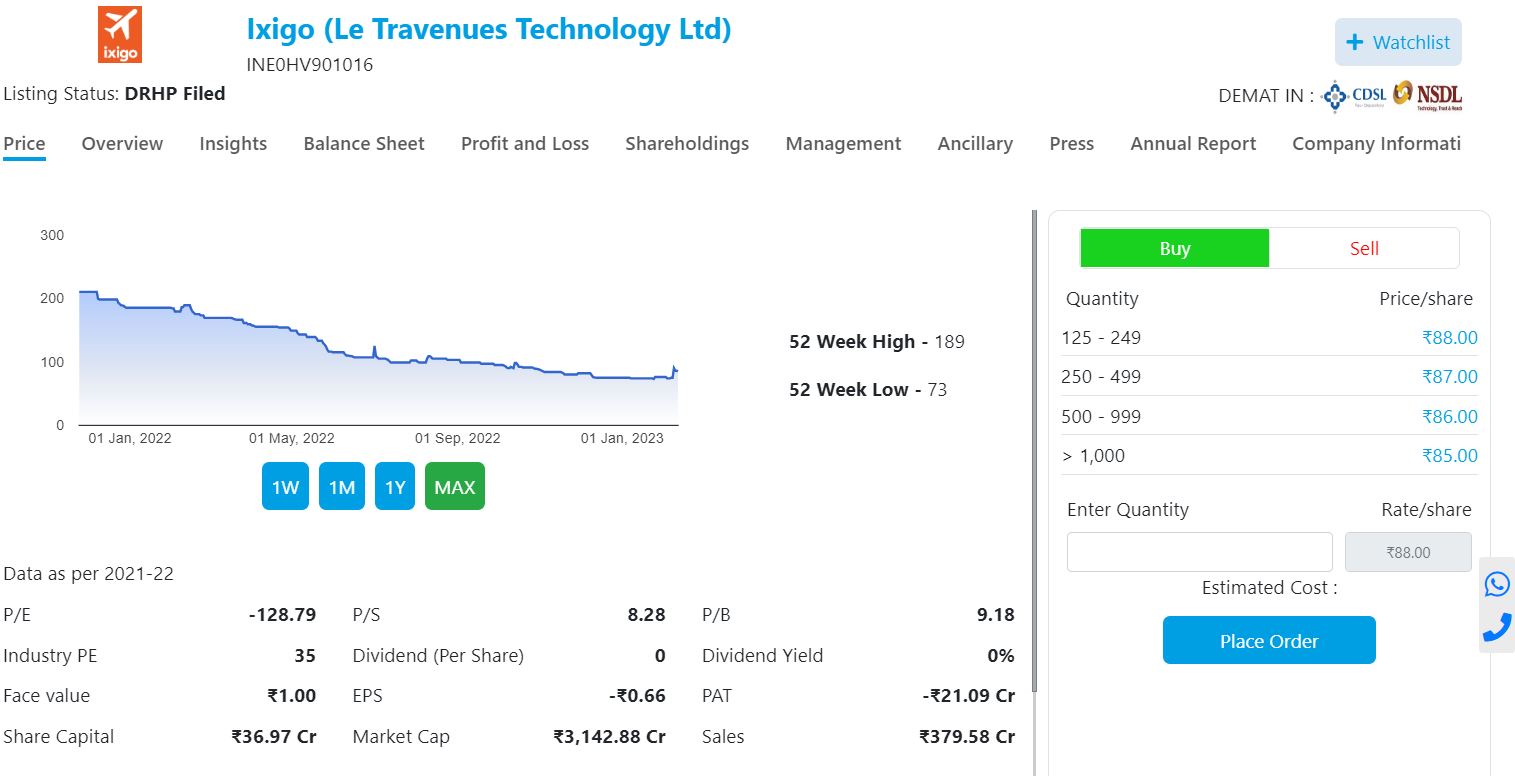This screenshot has width=1515, height=776.
Task: Click the Rate/share ₹88.00 field
Action: (x=1408, y=552)
